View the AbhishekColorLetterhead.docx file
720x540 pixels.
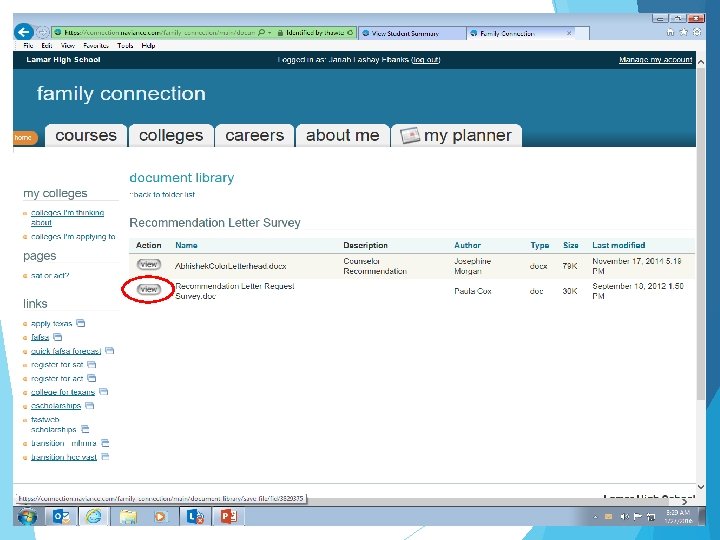pyautogui.click(x=149, y=264)
